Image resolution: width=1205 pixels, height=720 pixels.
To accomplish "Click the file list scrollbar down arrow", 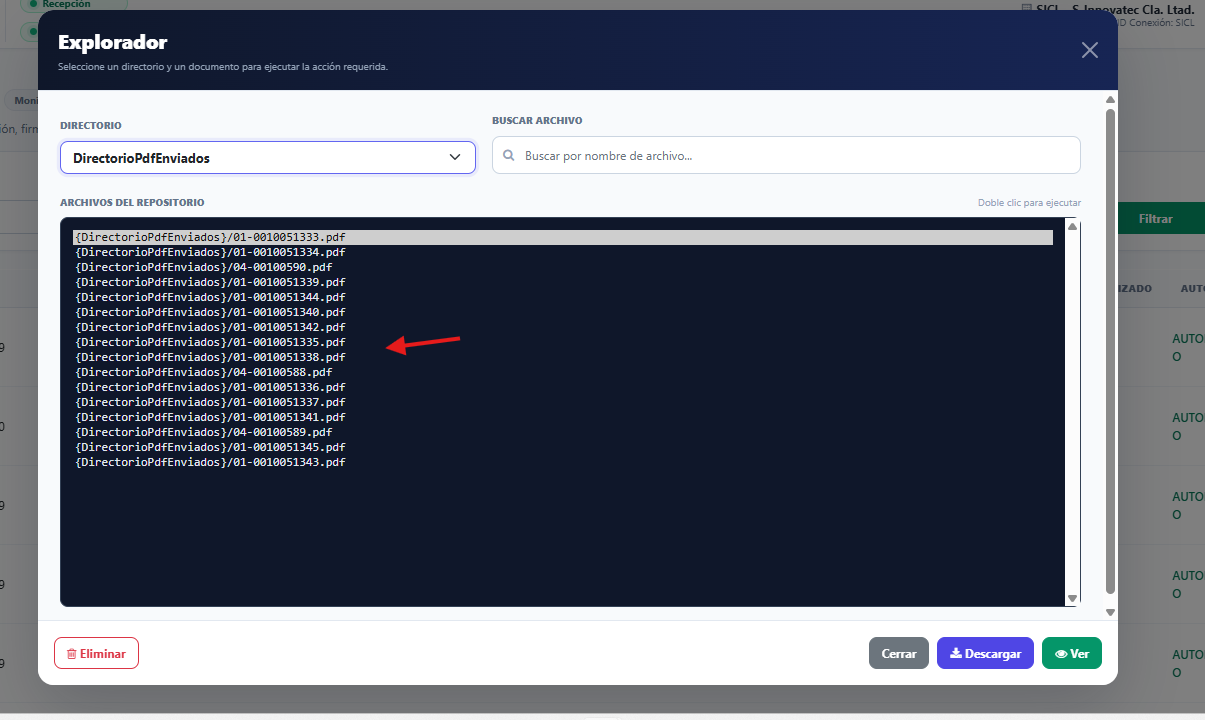I will click(x=1072, y=598).
